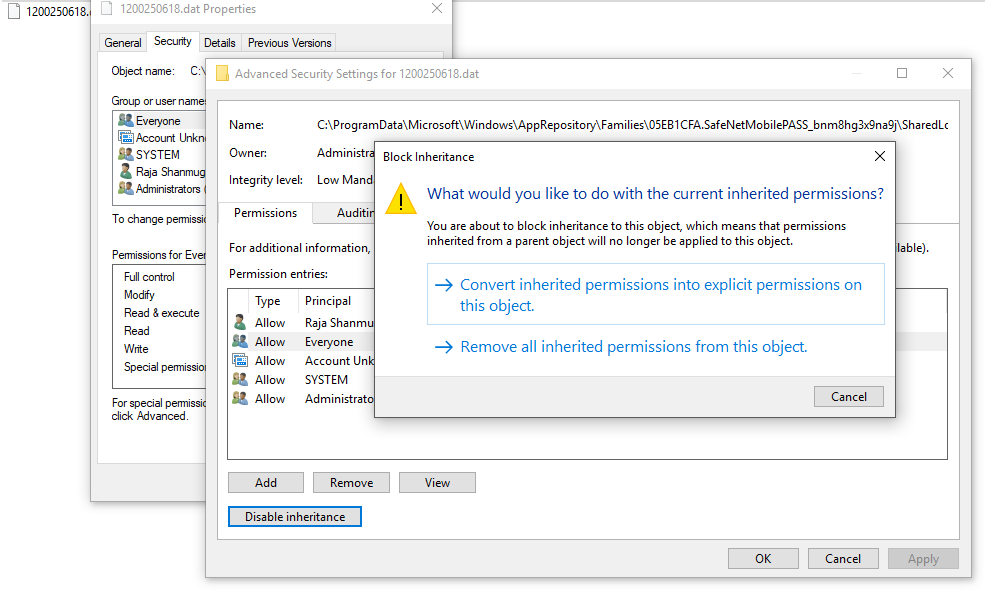Open the Previous Versions tab

coord(289,43)
